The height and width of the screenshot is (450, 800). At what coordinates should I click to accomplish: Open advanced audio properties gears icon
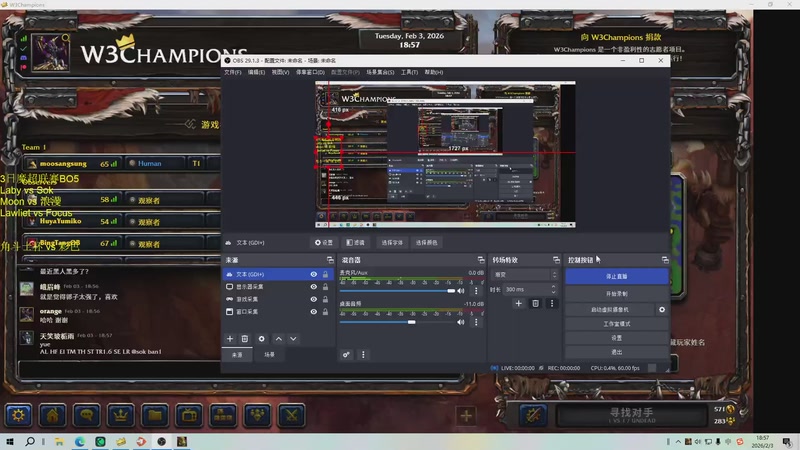[346, 355]
